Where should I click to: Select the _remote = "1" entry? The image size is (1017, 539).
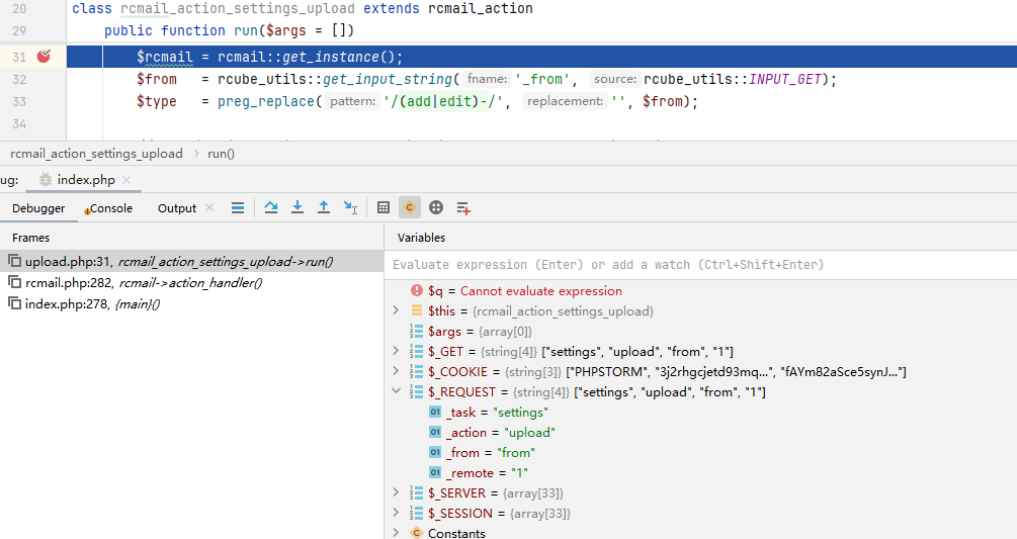(700, 473)
